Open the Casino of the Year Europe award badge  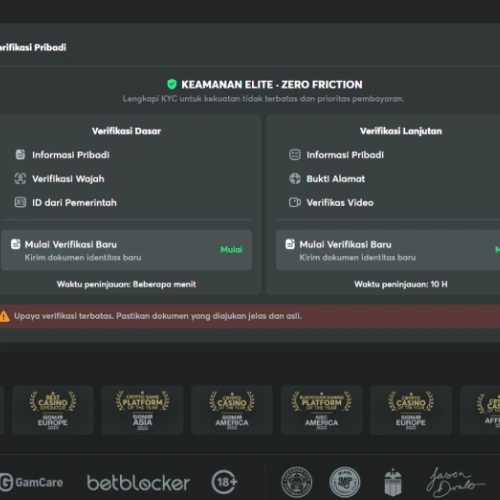coord(411,410)
